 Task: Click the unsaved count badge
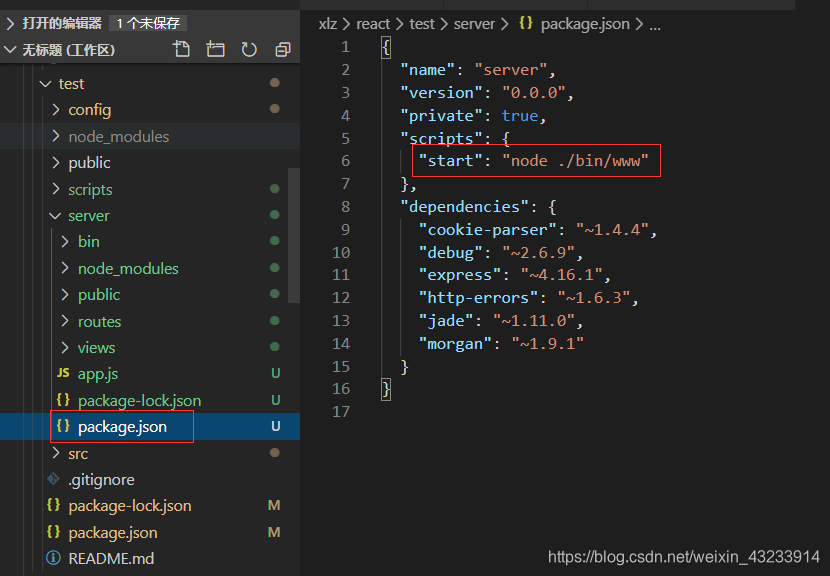click(x=148, y=23)
